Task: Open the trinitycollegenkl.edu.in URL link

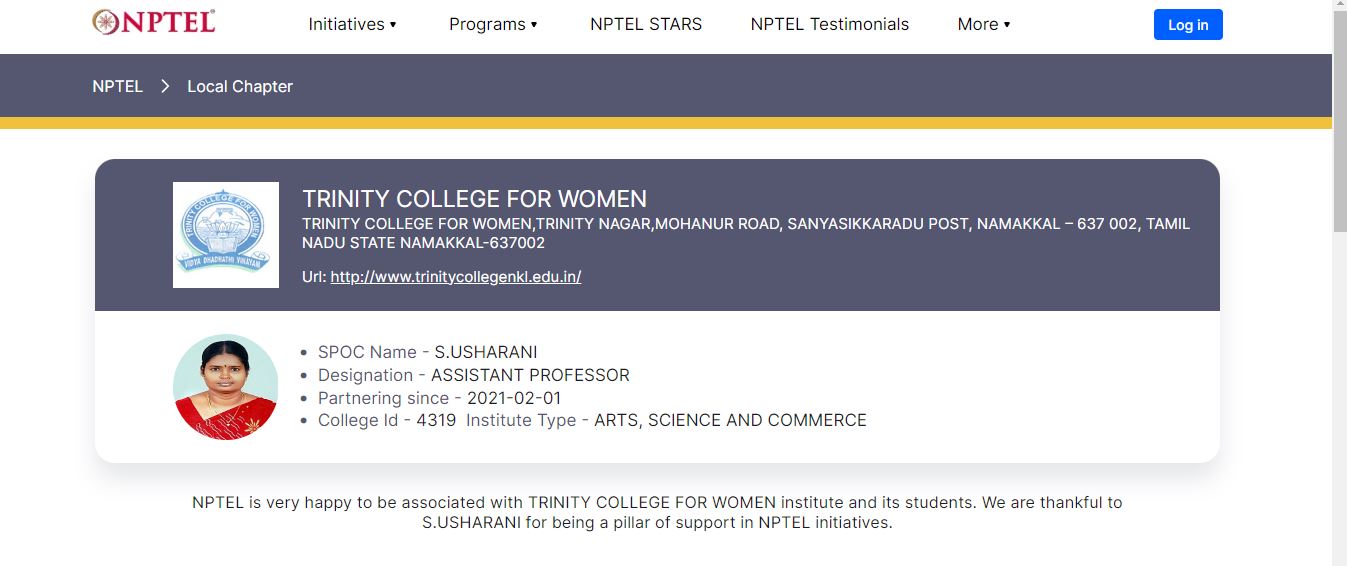Action: tap(455, 277)
